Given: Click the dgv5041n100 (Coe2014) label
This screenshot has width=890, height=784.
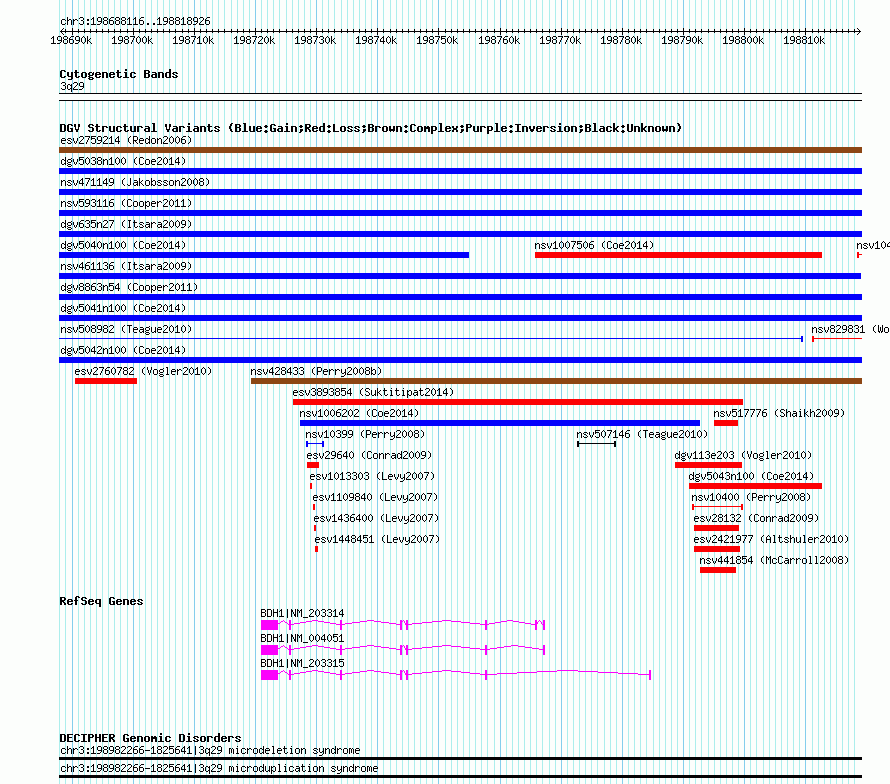Looking at the screenshot, I should click(x=123, y=308).
